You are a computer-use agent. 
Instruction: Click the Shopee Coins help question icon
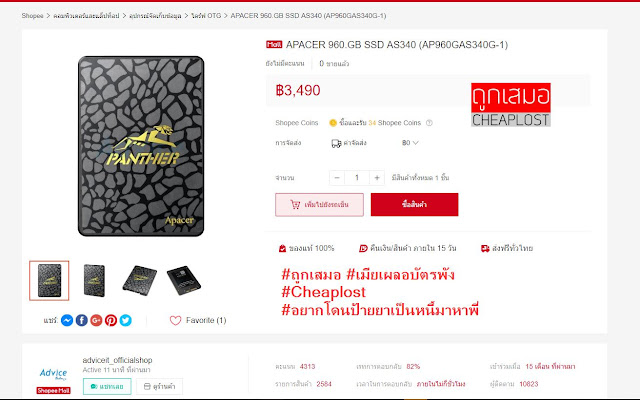pos(429,123)
